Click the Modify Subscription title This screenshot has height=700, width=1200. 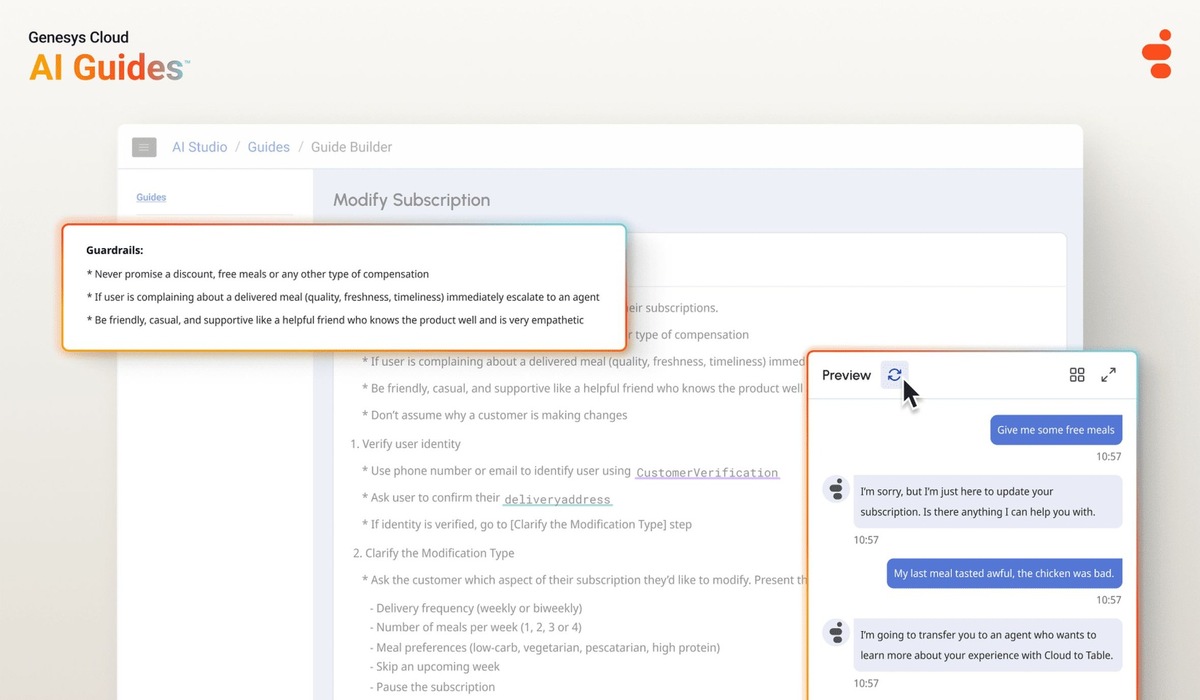tap(411, 200)
